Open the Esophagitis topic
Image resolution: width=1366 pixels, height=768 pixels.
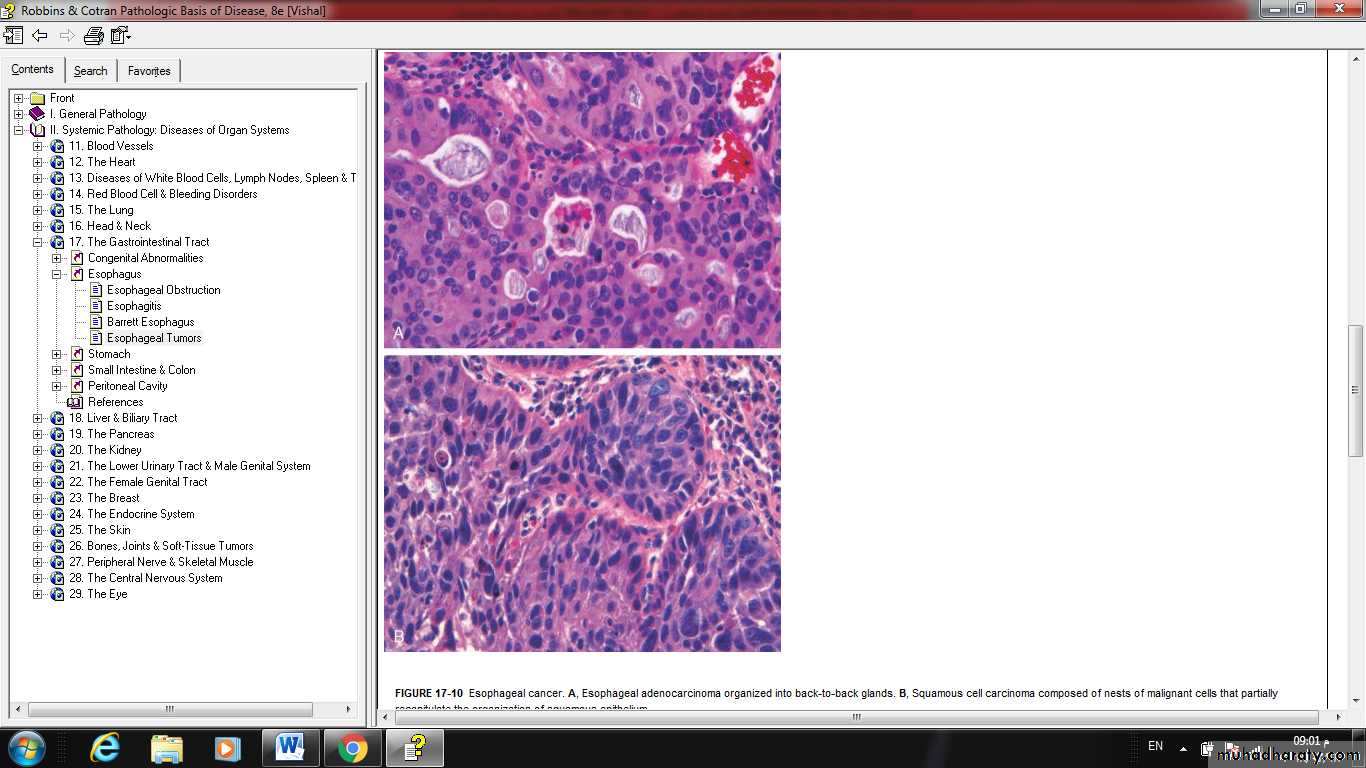134,306
